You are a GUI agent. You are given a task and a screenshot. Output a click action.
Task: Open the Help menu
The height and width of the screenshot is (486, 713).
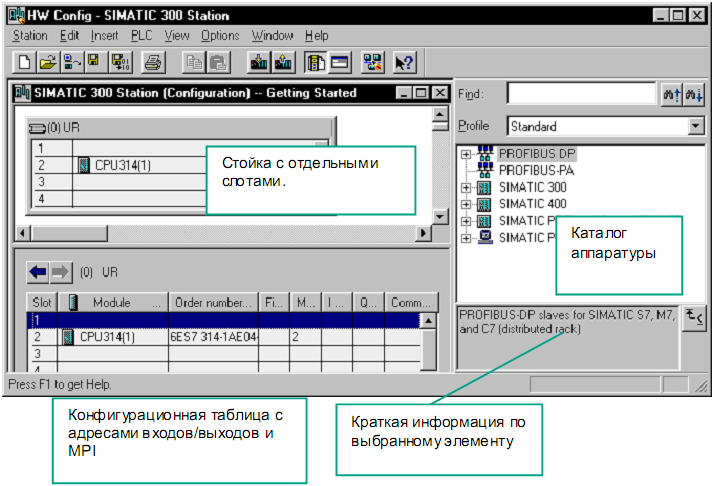tap(316, 36)
